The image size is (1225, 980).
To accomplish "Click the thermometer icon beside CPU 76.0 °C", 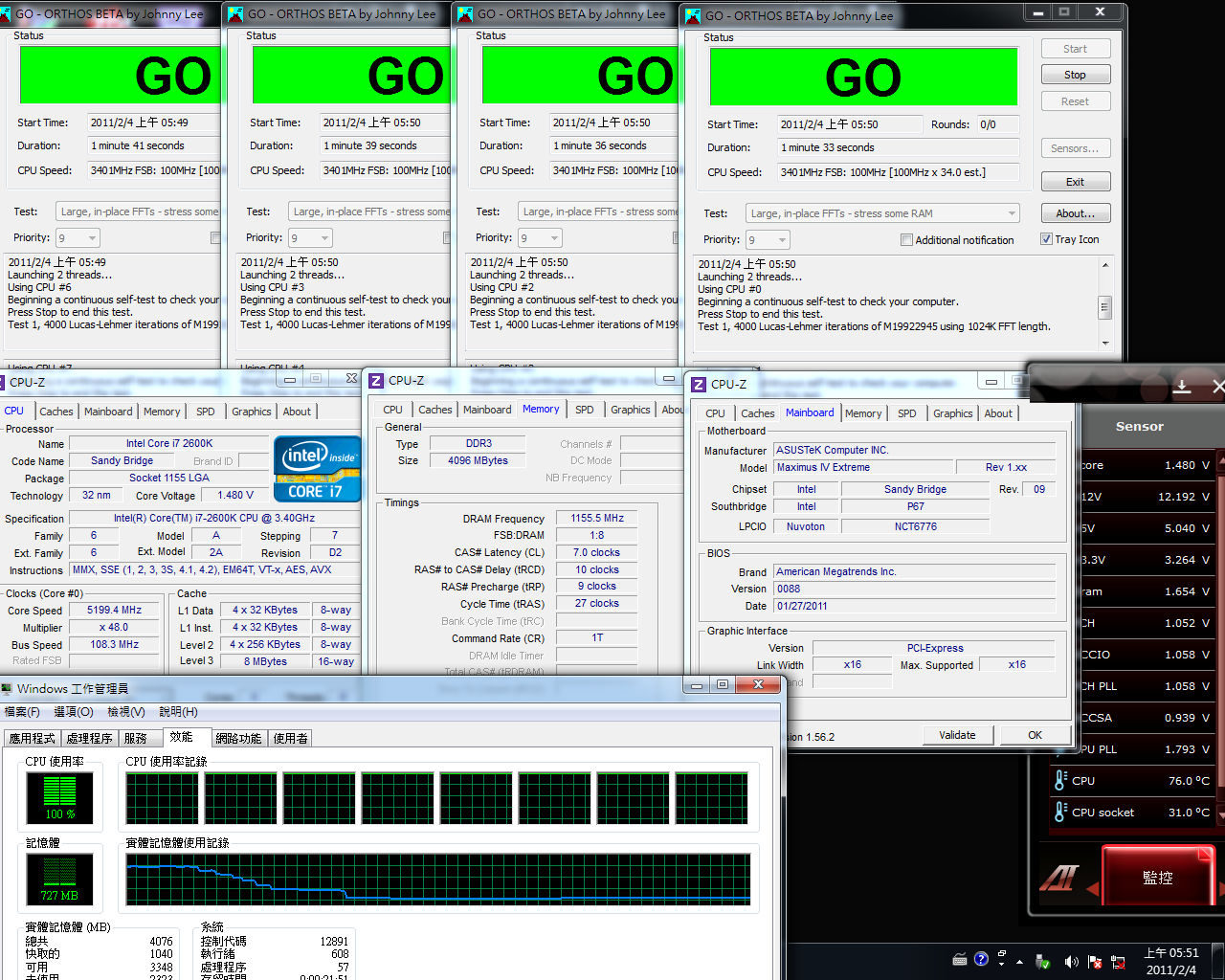I will pyautogui.click(x=1060, y=780).
